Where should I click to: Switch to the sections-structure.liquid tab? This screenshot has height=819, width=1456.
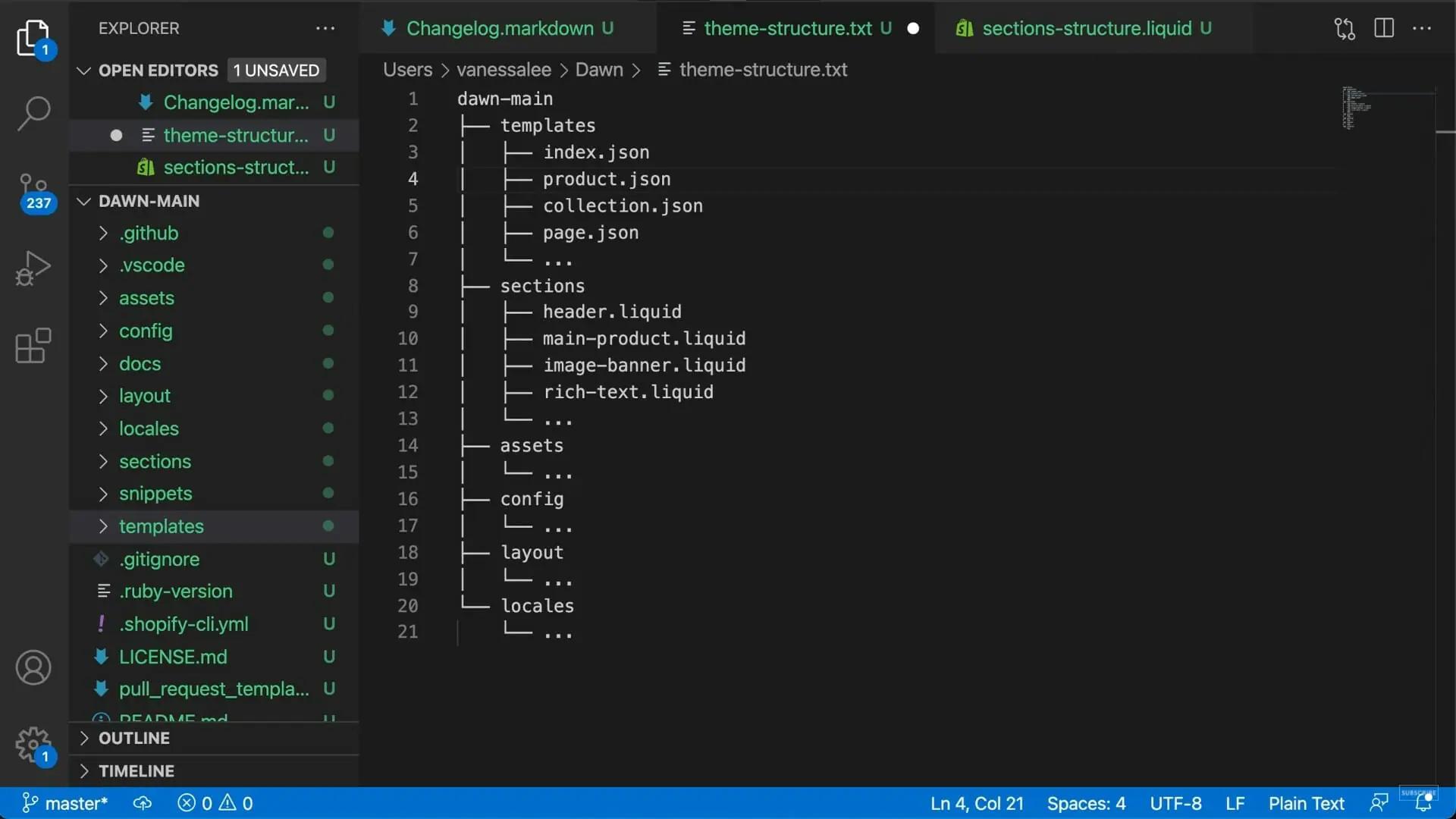tap(1086, 29)
